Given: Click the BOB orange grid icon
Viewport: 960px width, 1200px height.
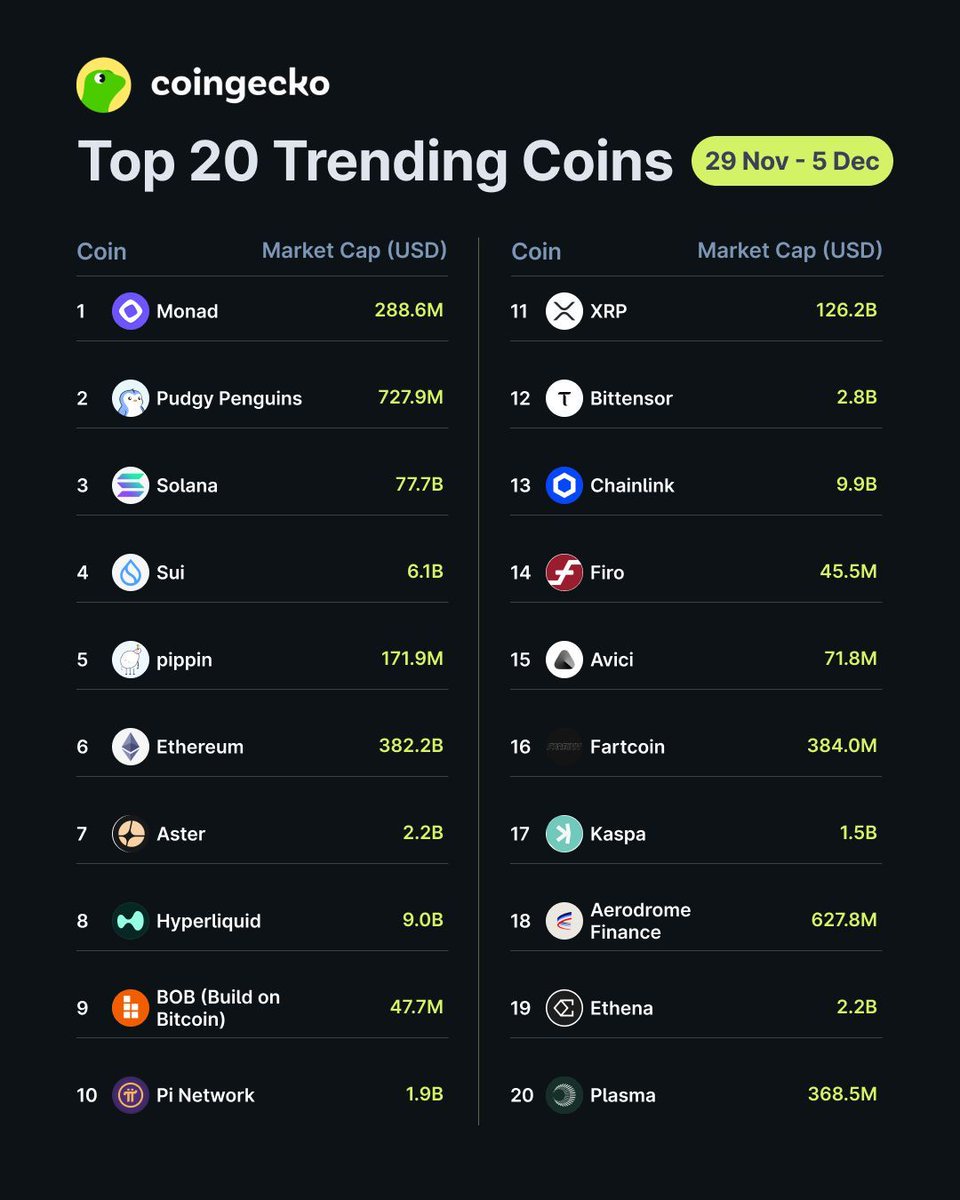Looking at the screenshot, I should click(130, 1008).
